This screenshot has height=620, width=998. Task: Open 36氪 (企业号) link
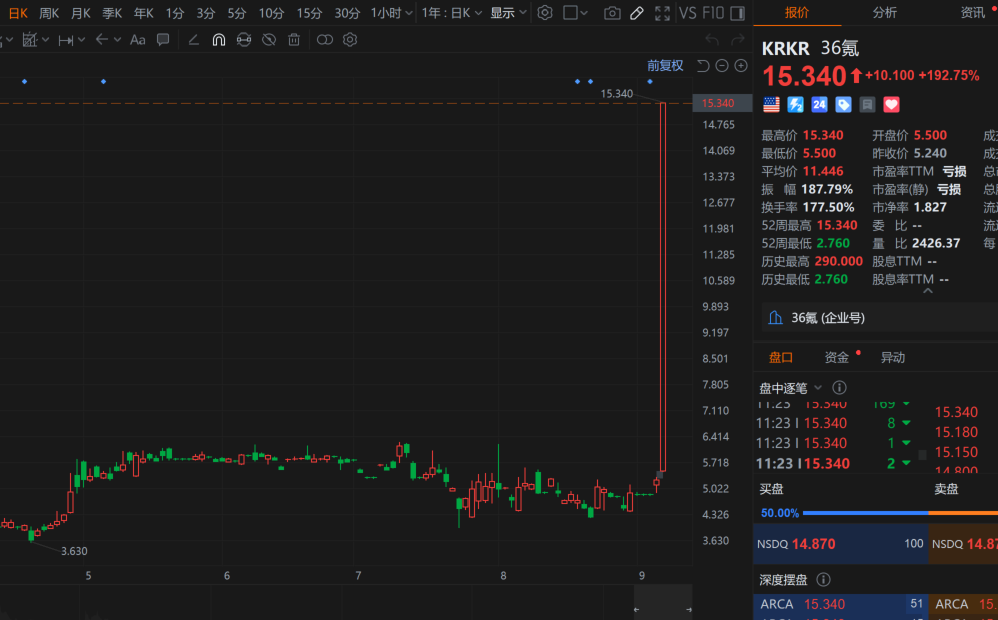pos(827,318)
